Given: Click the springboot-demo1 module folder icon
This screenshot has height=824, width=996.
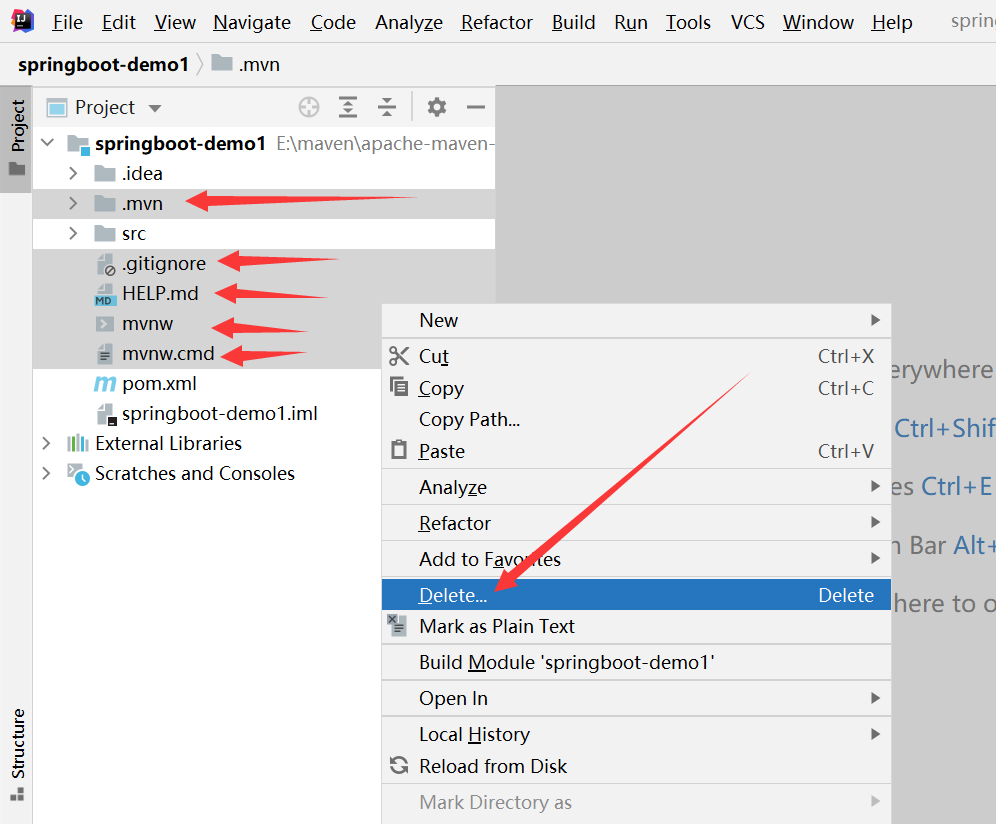Looking at the screenshot, I should [78, 144].
